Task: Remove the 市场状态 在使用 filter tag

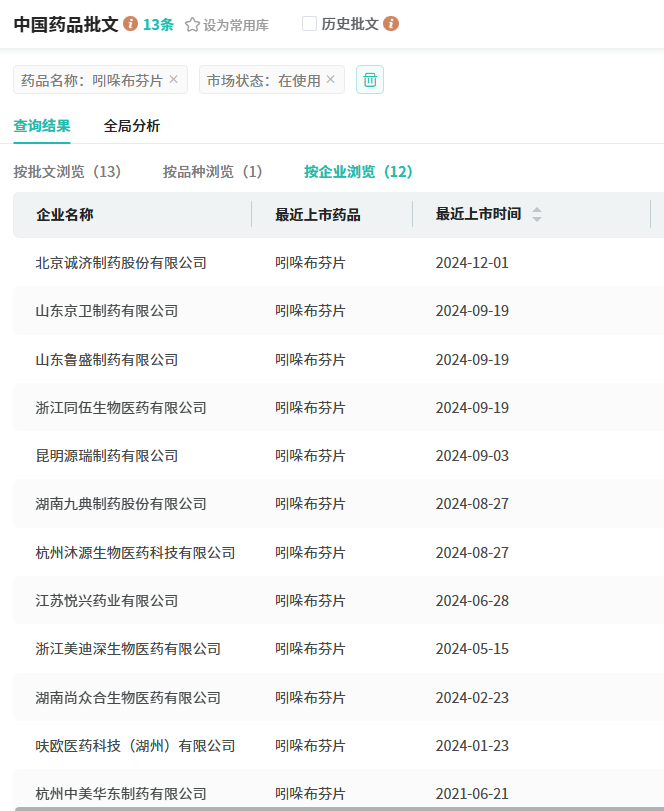Action: pyautogui.click(x=331, y=80)
